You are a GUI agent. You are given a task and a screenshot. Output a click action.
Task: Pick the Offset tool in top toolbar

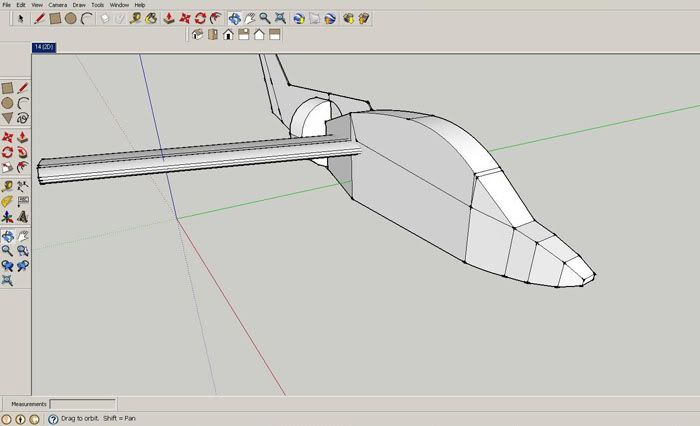point(216,19)
